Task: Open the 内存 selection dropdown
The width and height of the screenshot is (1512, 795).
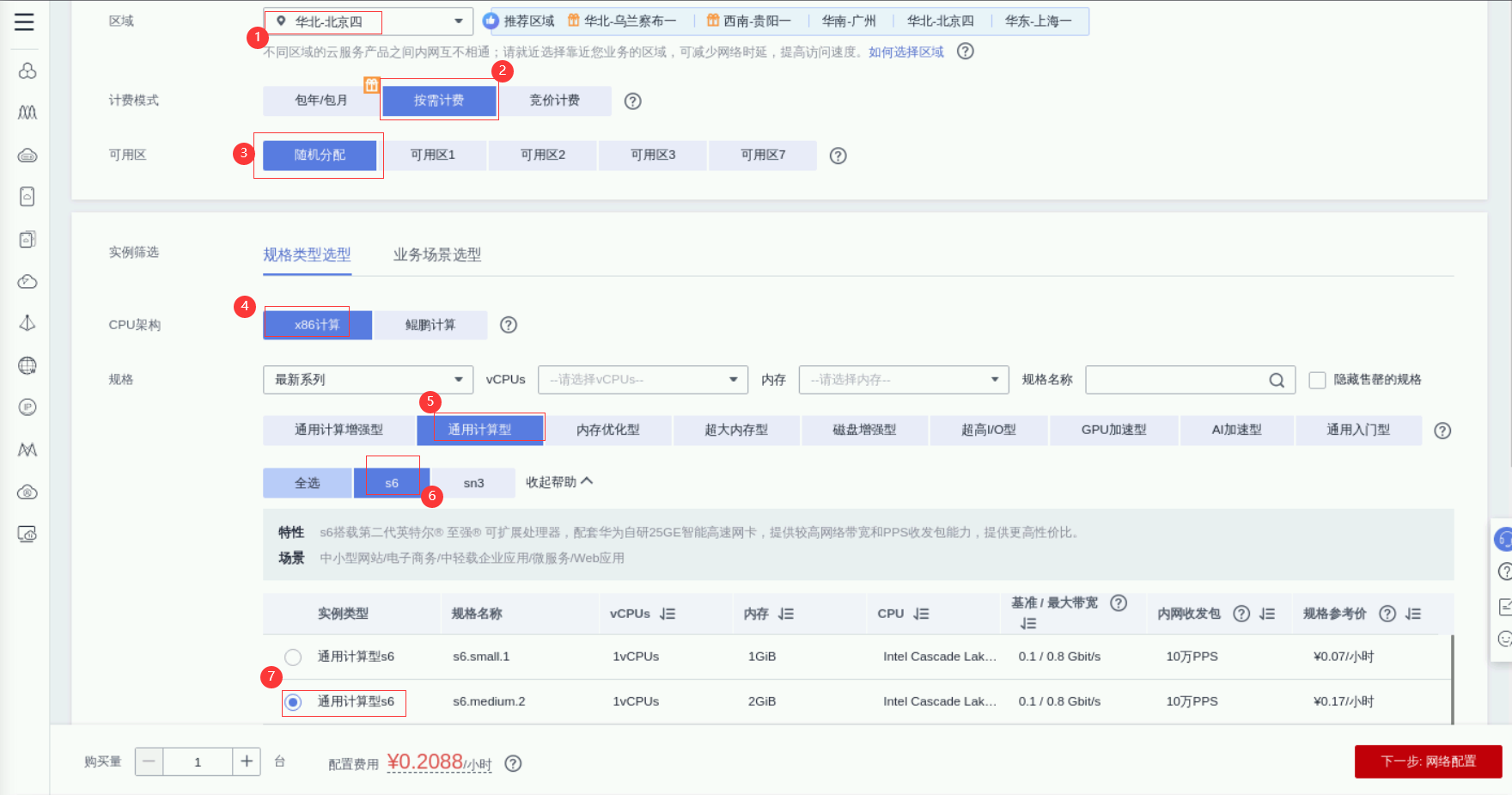Action: 904,380
